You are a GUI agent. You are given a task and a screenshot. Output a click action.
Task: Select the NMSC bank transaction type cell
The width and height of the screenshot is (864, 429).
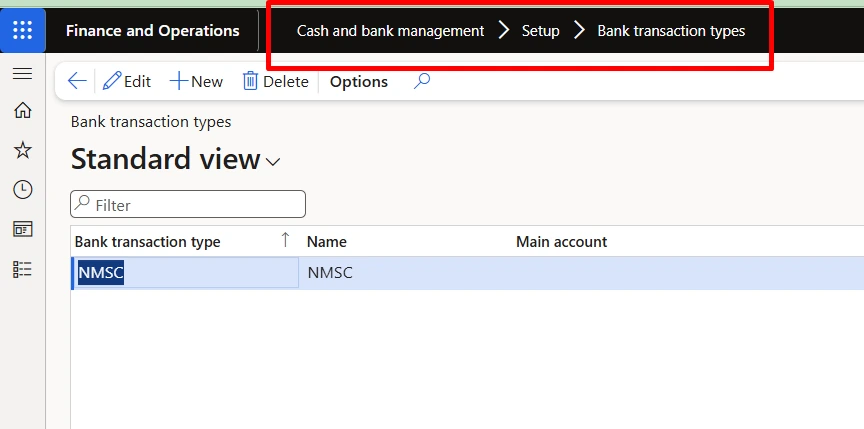tap(185, 273)
